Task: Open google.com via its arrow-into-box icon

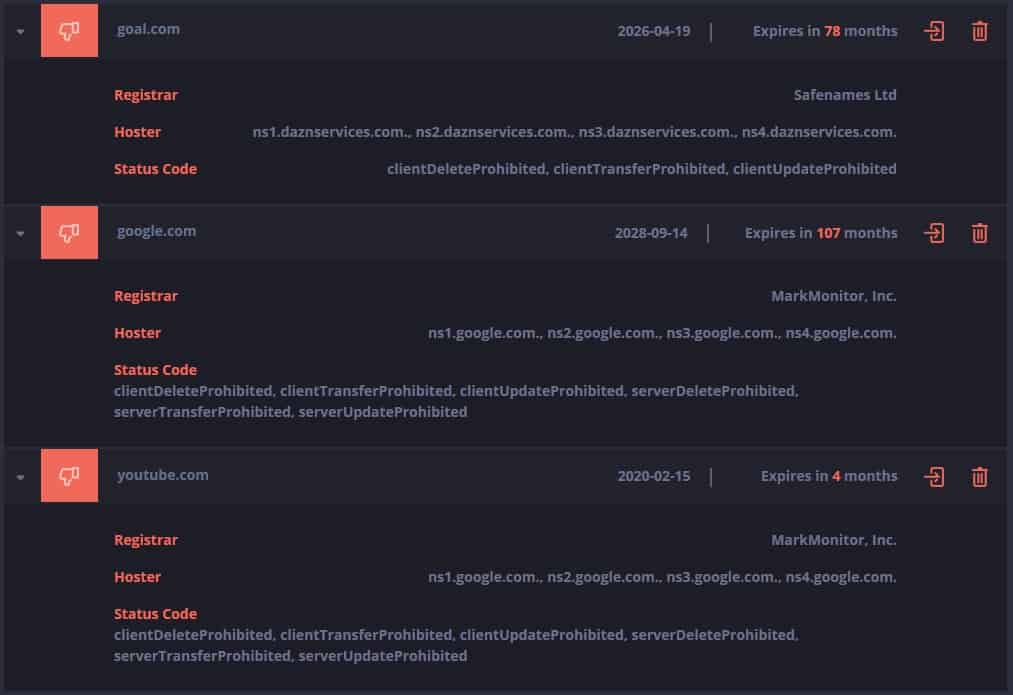Action: click(x=934, y=233)
